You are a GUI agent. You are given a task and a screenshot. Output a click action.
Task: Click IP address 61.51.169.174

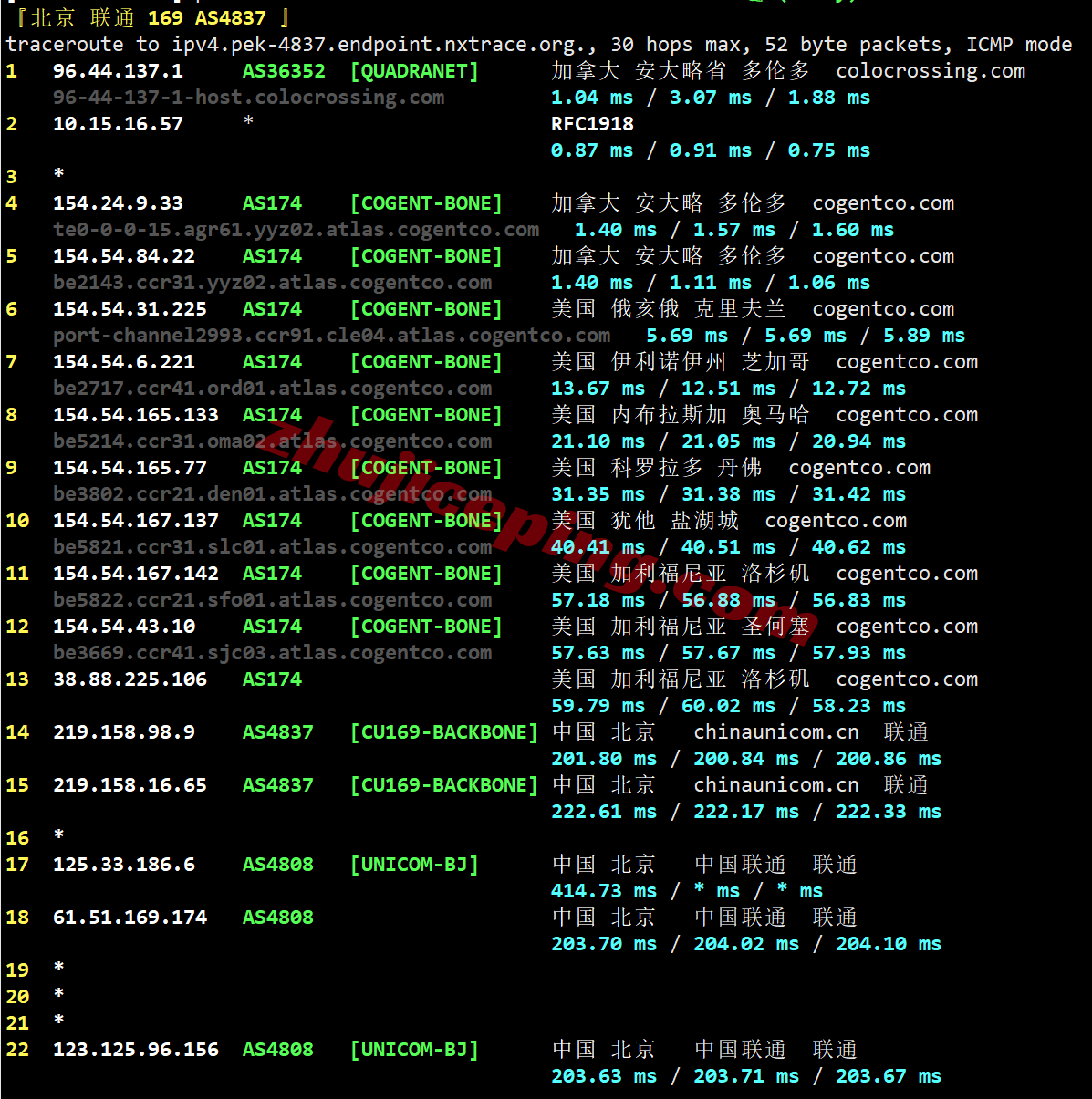pyautogui.click(x=130, y=918)
